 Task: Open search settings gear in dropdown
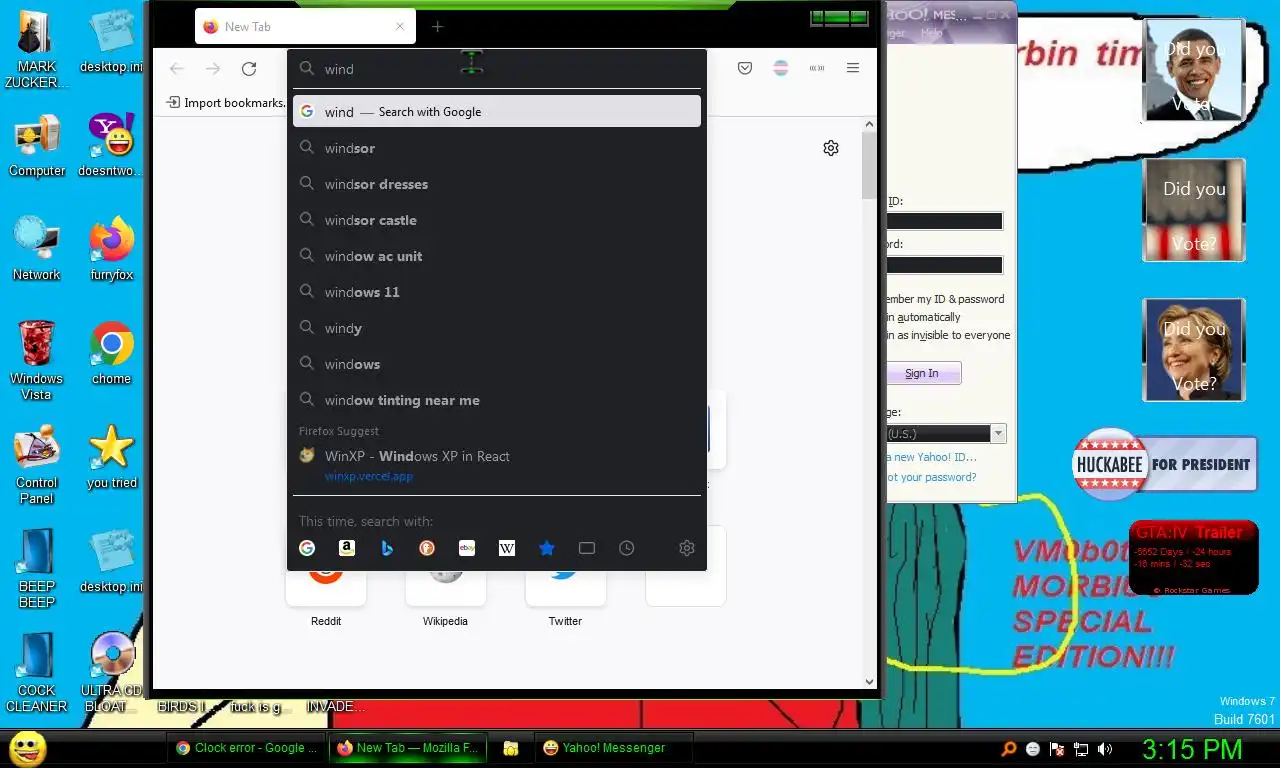pos(687,548)
